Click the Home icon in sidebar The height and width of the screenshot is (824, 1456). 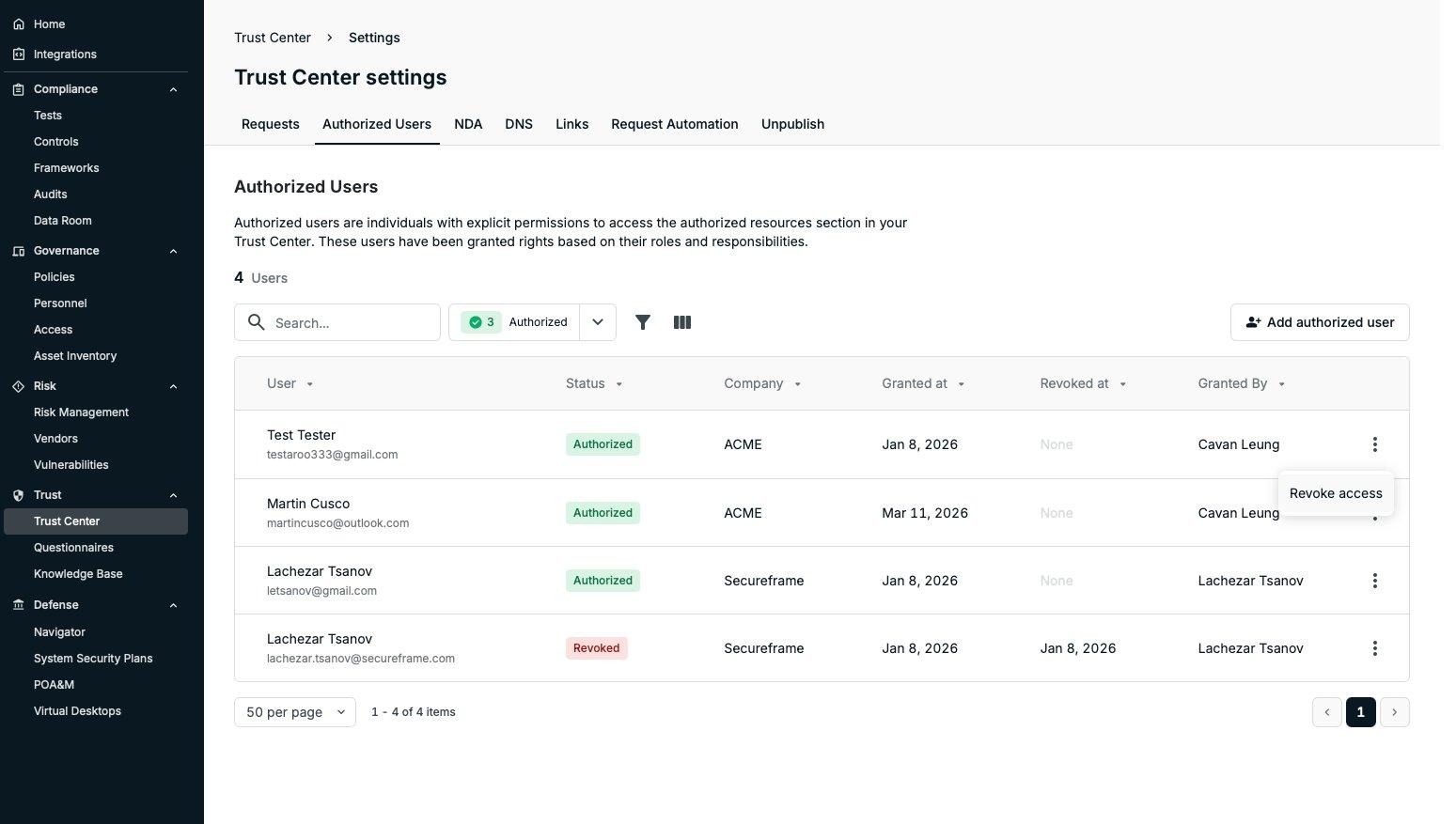(x=19, y=24)
